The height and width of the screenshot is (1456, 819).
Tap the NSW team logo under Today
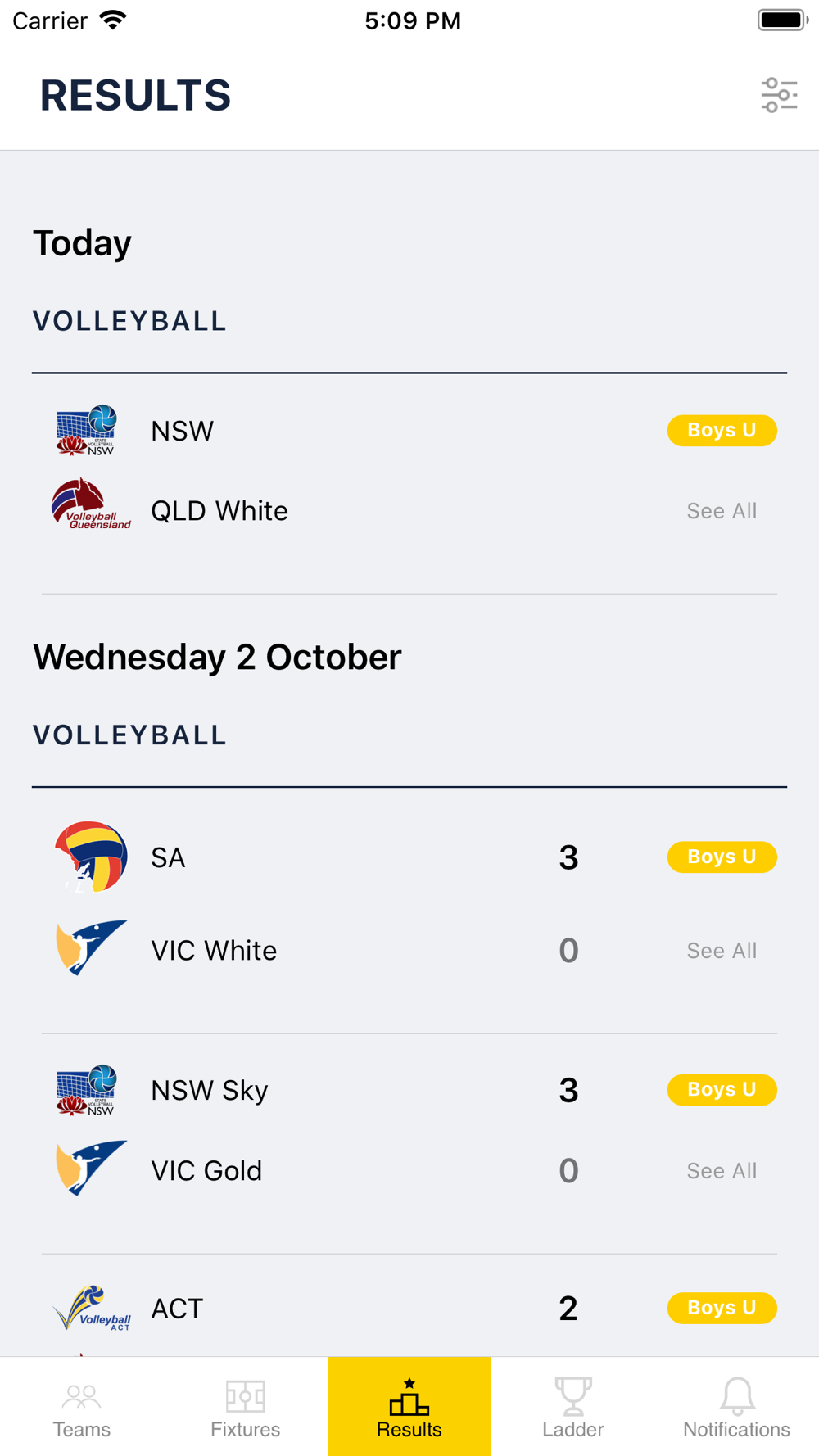(x=87, y=430)
